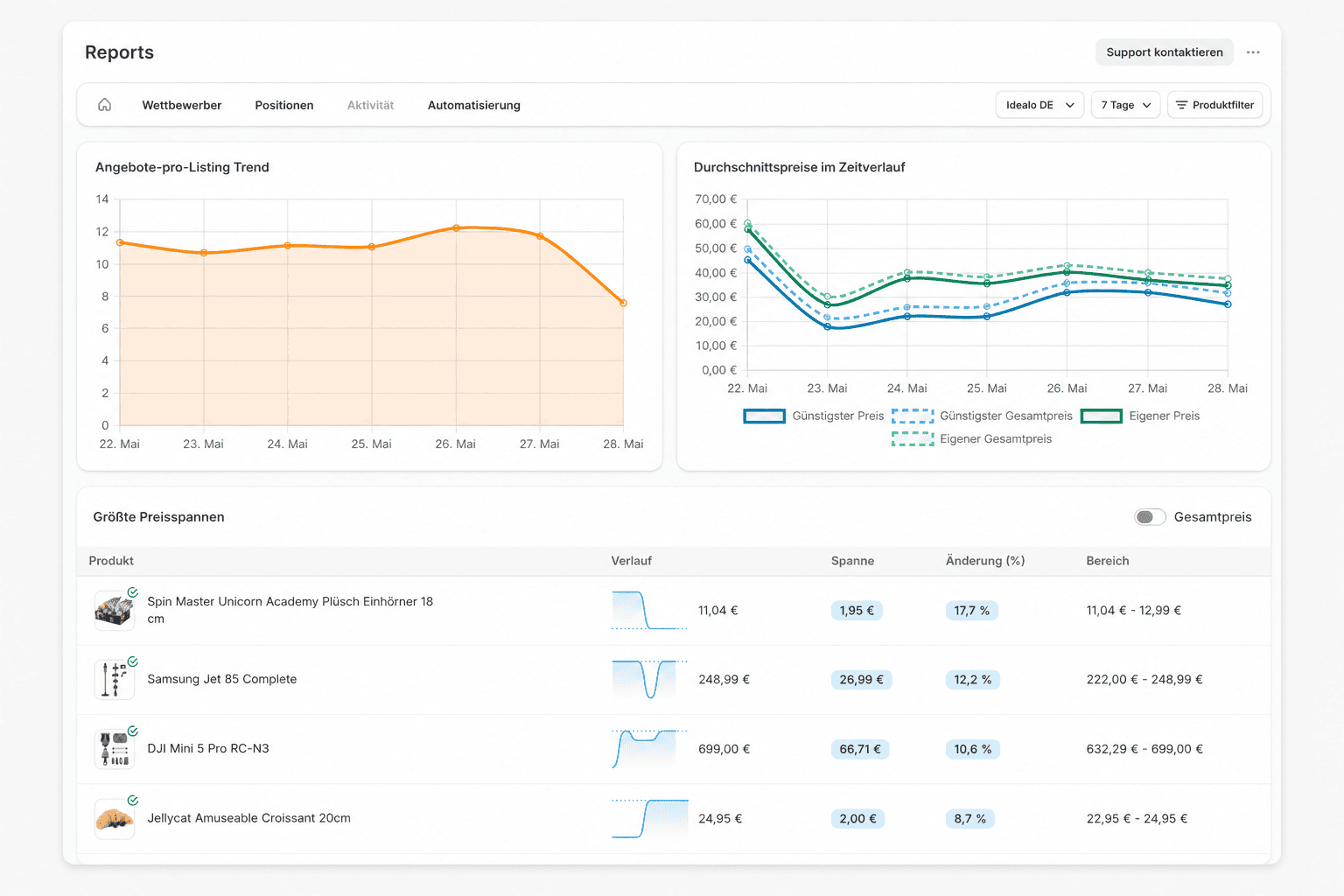Open the Automatisierung tab

[x=474, y=105]
